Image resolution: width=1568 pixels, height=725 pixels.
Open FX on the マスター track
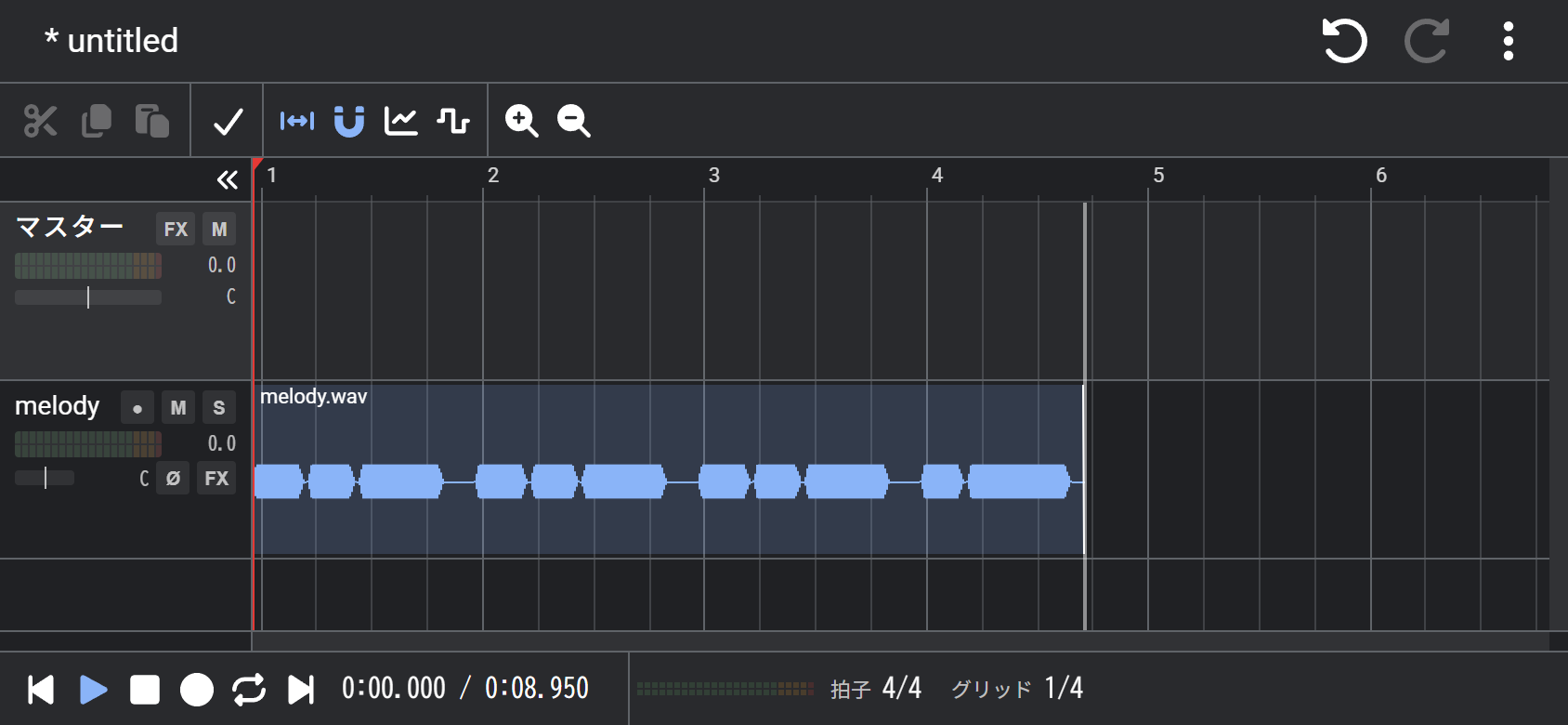(x=176, y=229)
